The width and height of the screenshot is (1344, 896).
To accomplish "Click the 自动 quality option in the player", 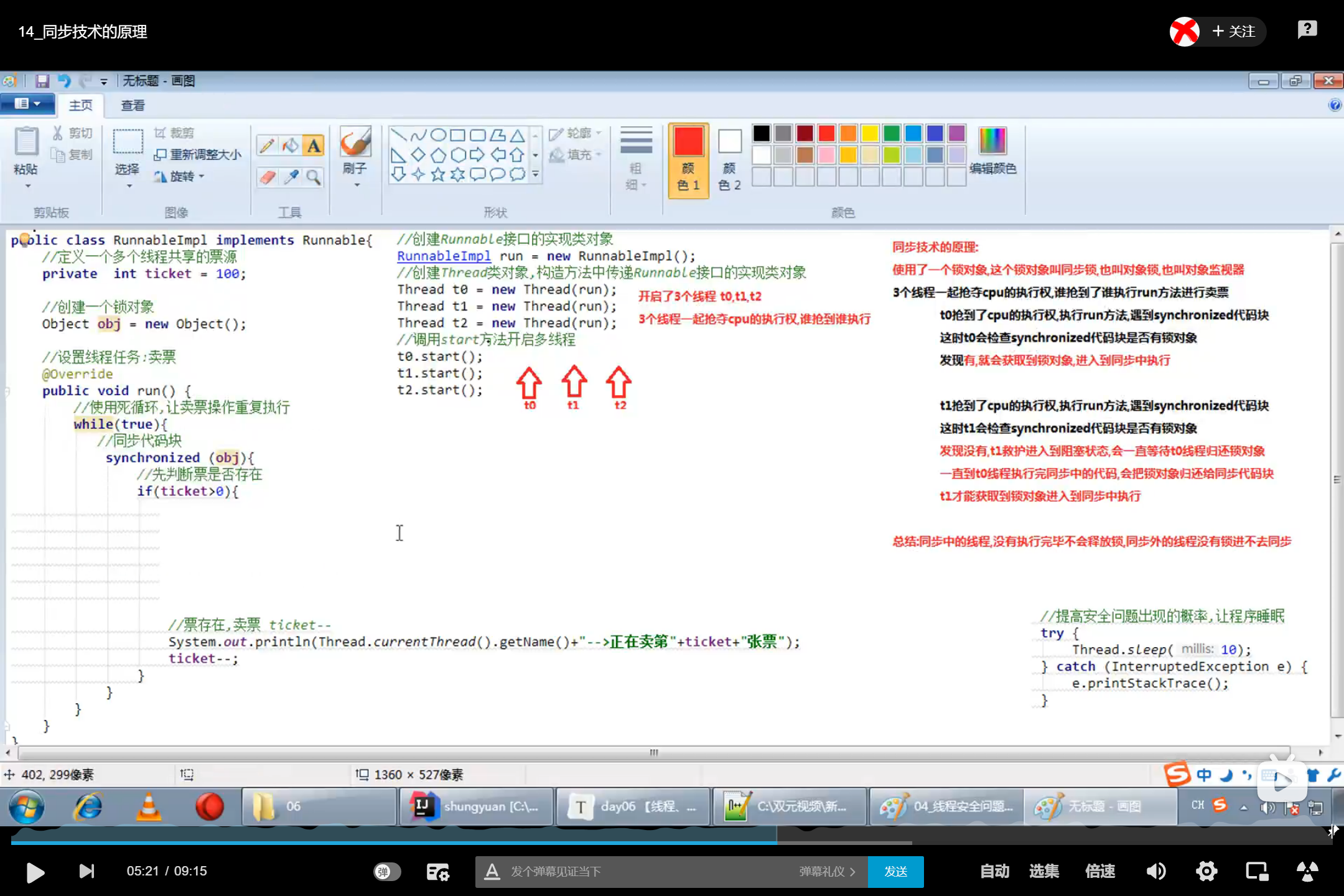I will click(994, 871).
